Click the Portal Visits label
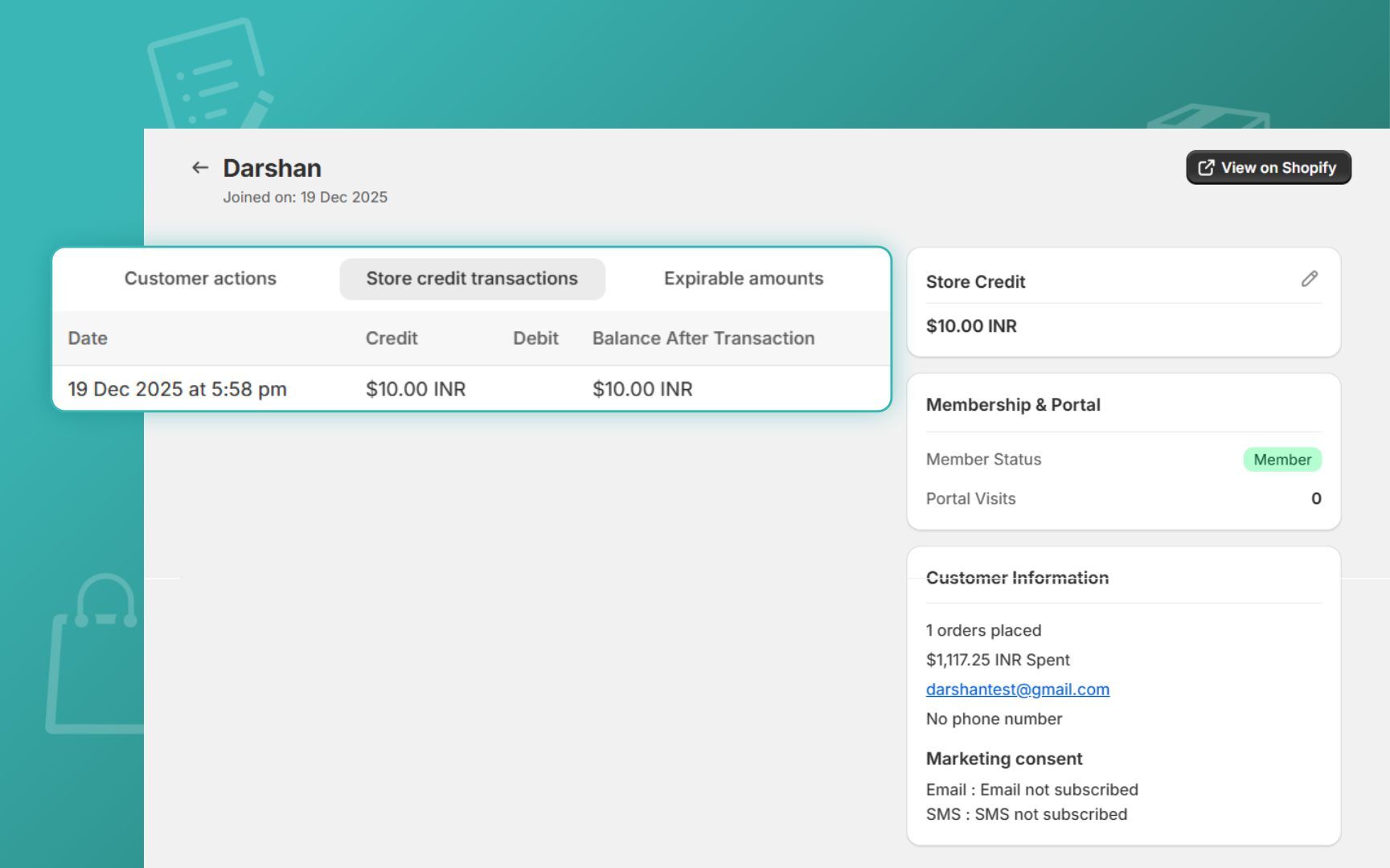 point(970,498)
